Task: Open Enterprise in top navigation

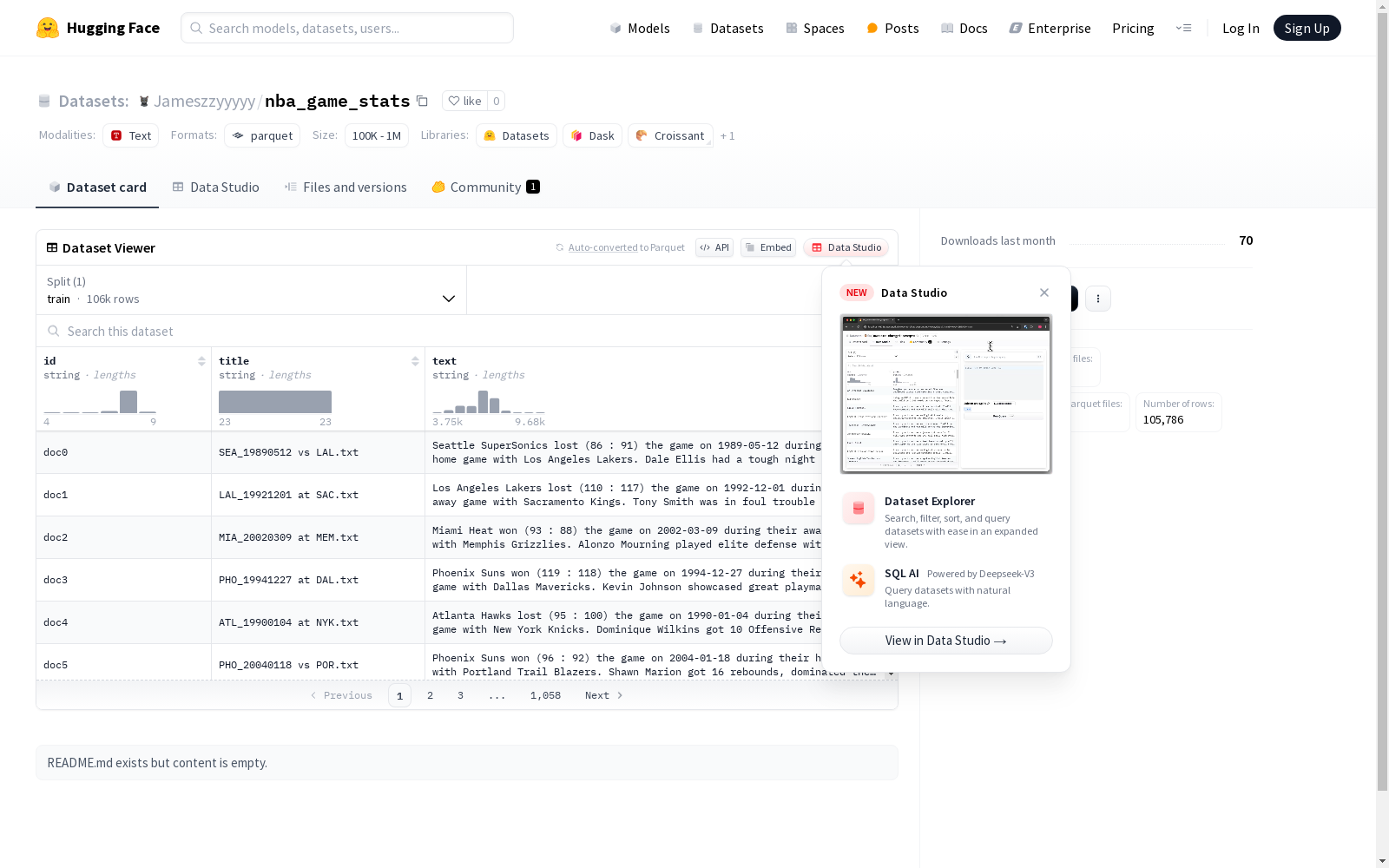Action: [1050, 28]
